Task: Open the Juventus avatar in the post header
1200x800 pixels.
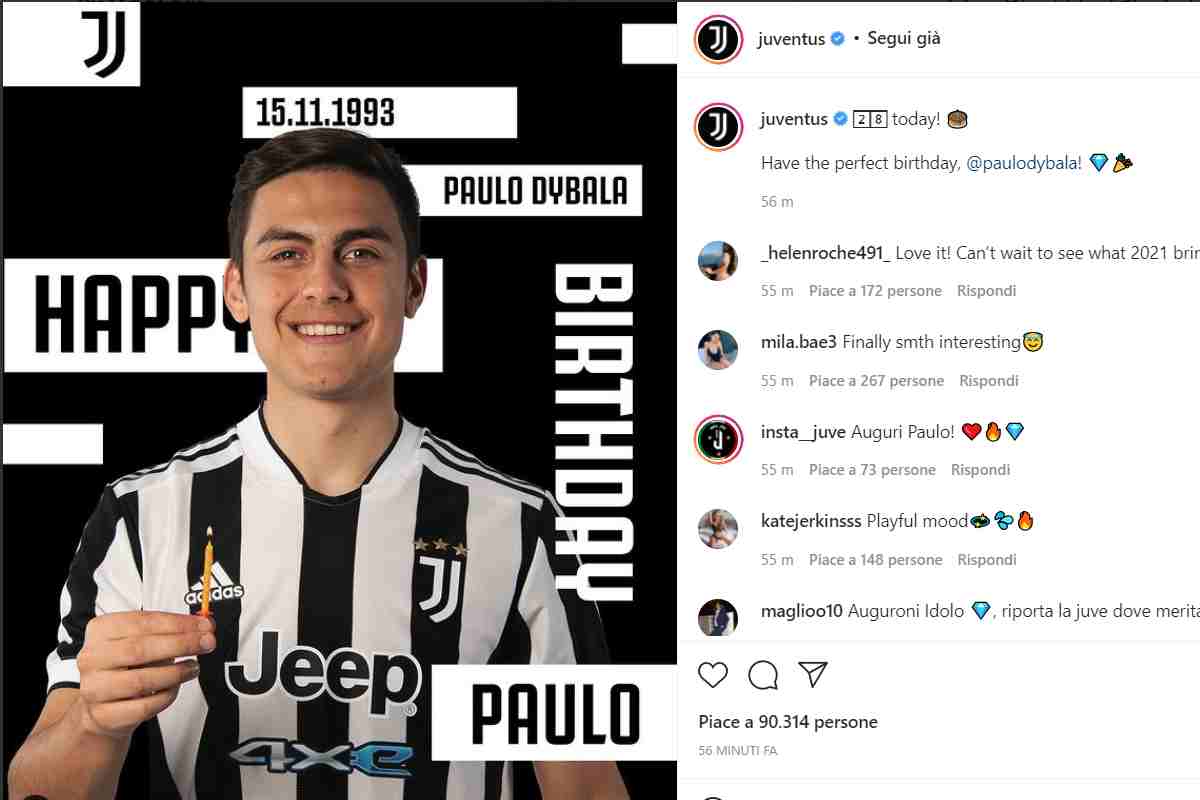Action: click(718, 40)
